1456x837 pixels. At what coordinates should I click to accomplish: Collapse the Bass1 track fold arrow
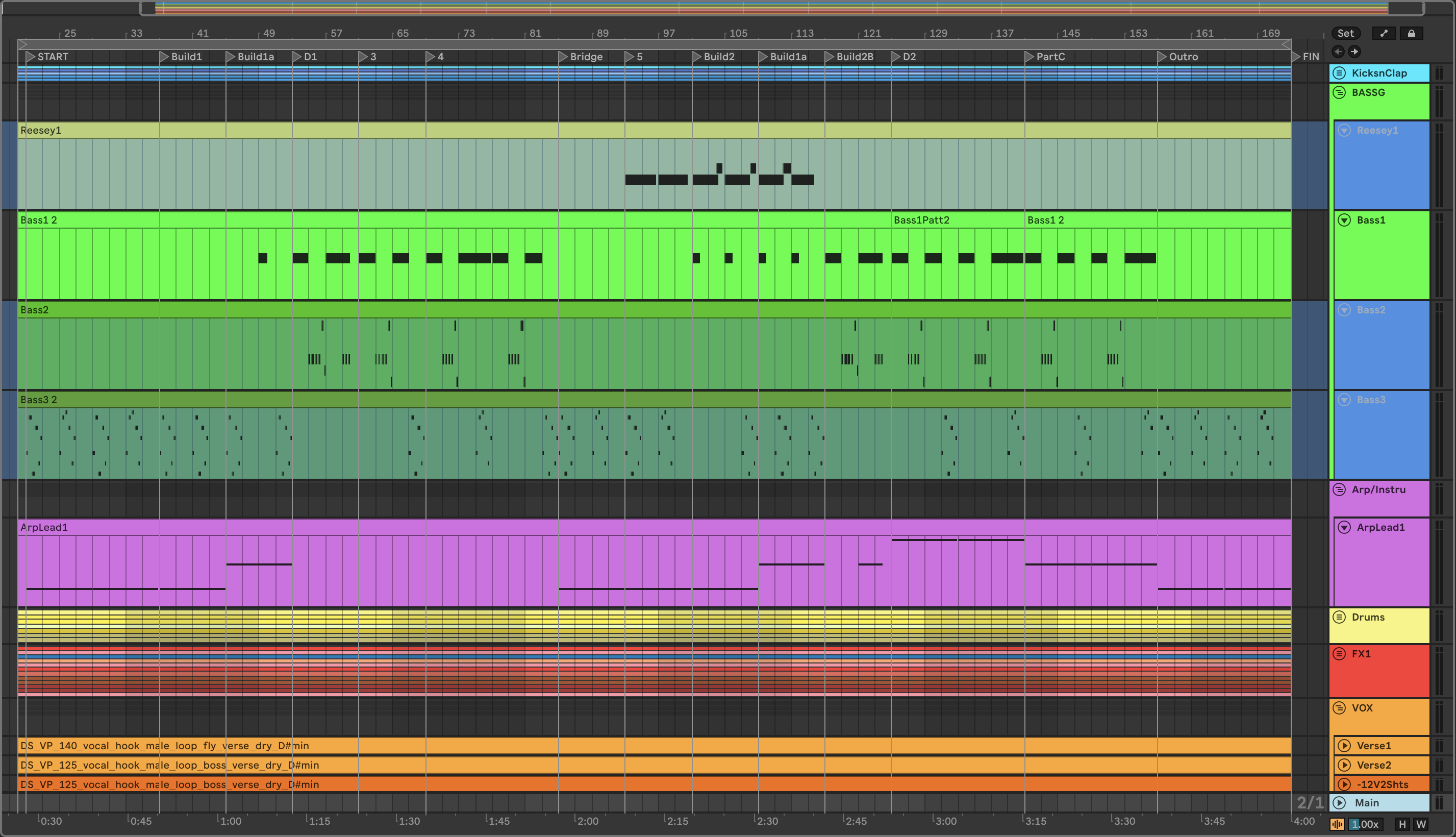(1344, 220)
